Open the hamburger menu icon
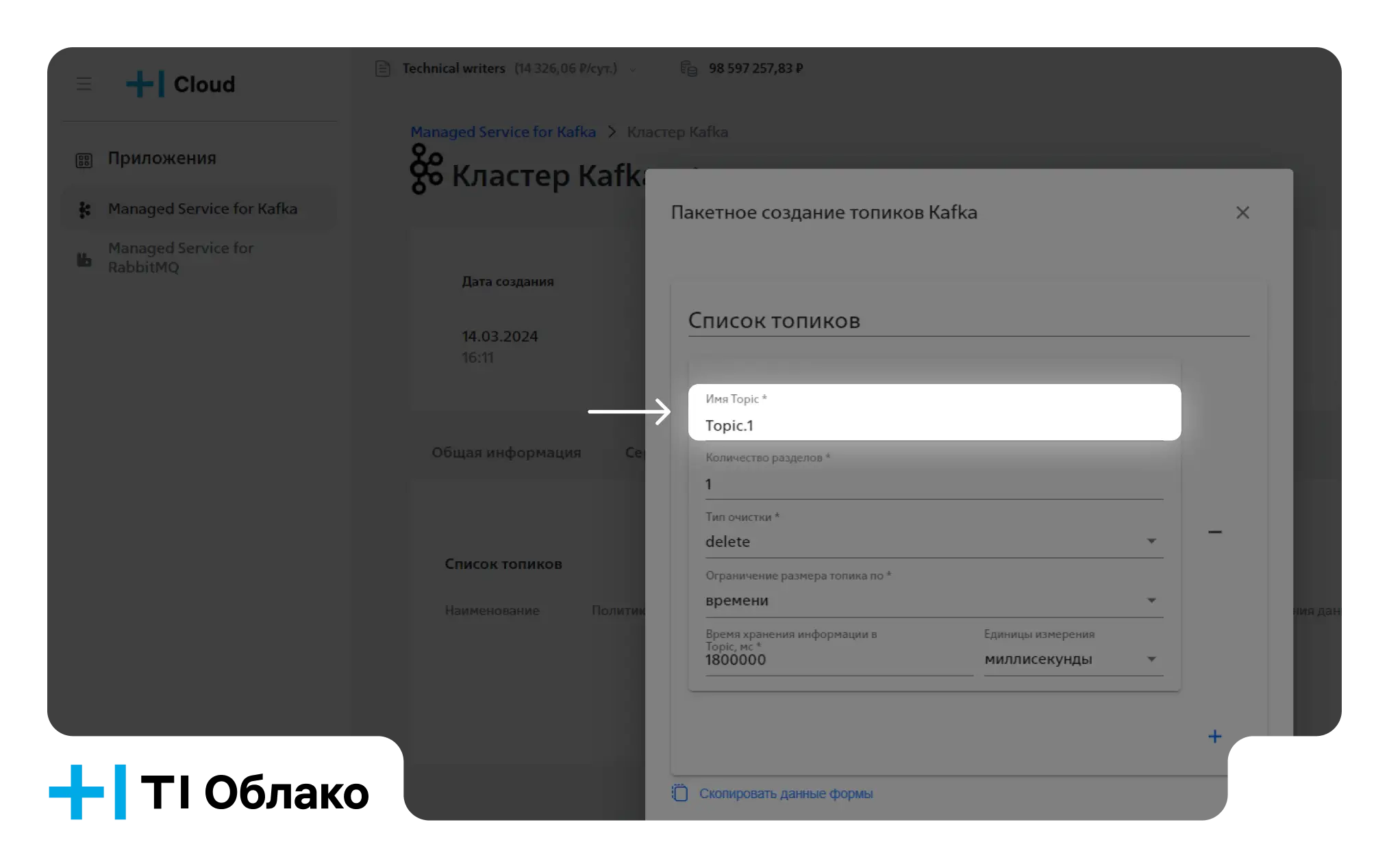Viewport: 1389px width, 868px height. pyautogui.click(x=84, y=84)
